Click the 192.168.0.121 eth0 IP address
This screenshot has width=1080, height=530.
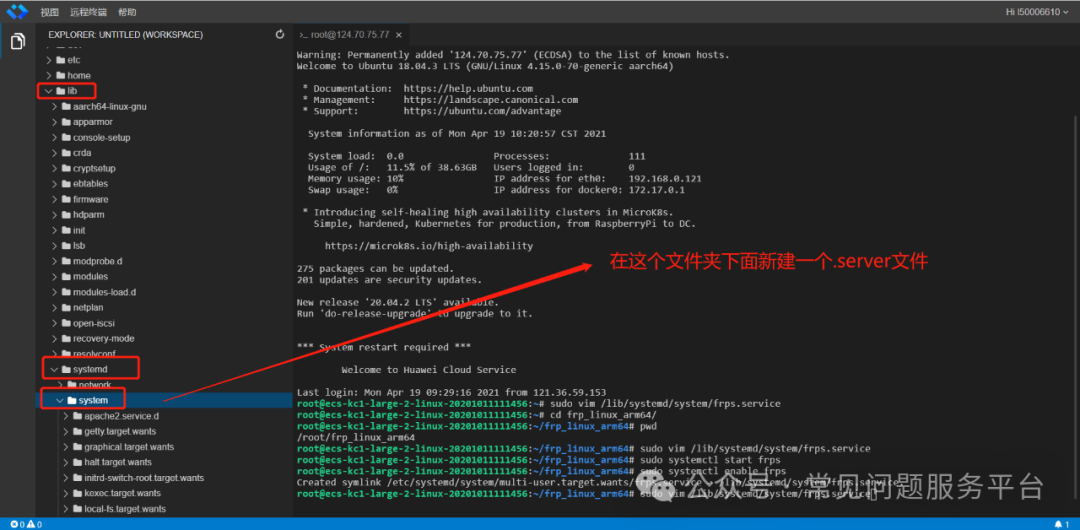(x=665, y=179)
